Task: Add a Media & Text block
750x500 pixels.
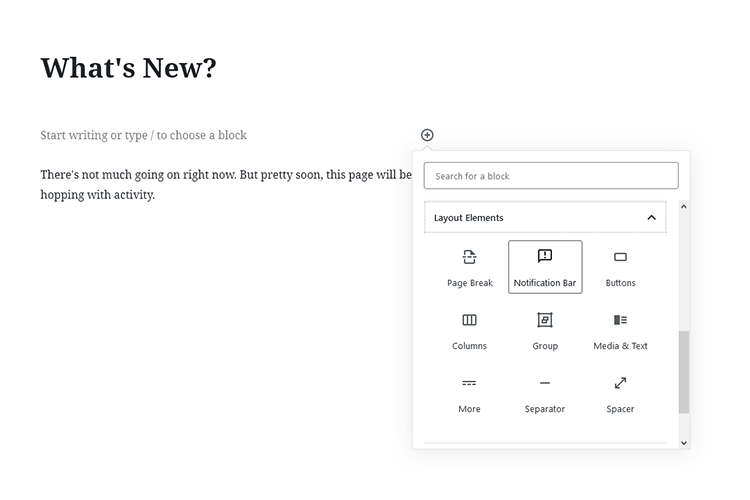Action: (x=620, y=330)
